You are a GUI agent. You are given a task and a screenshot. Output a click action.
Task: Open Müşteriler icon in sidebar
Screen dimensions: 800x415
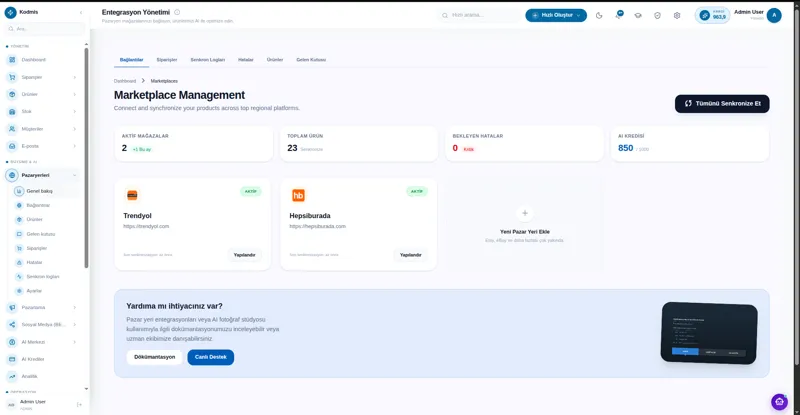(12, 129)
